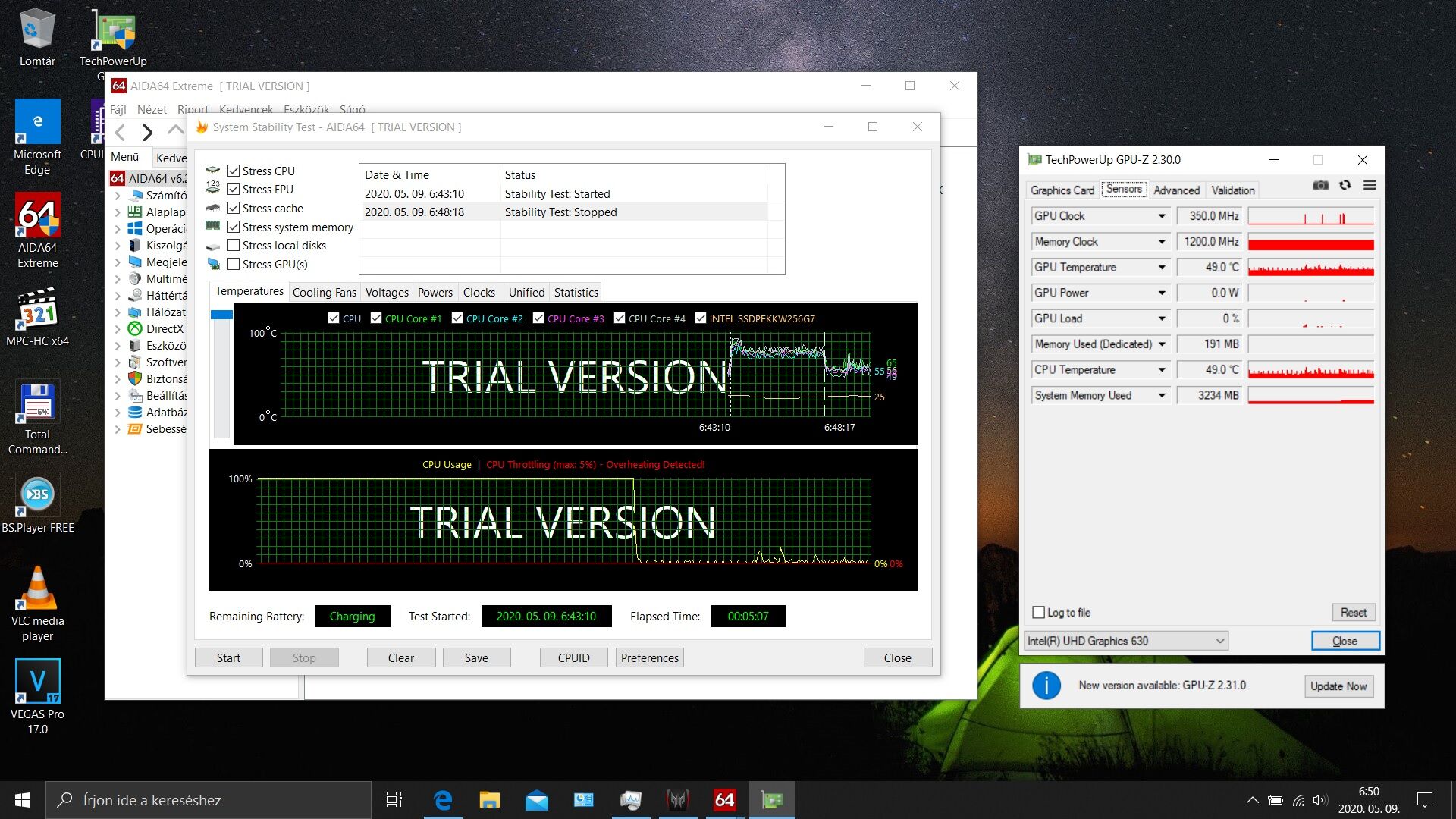Open GPU Clock sensor dropdown
The image size is (1456, 819).
(x=1161, y=216)
